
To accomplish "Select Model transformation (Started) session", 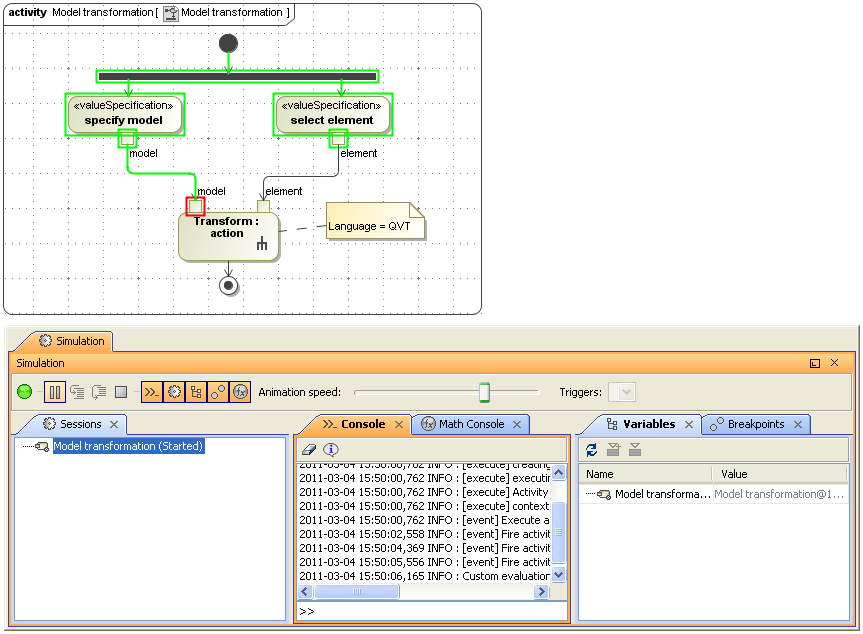I will 128,446.
